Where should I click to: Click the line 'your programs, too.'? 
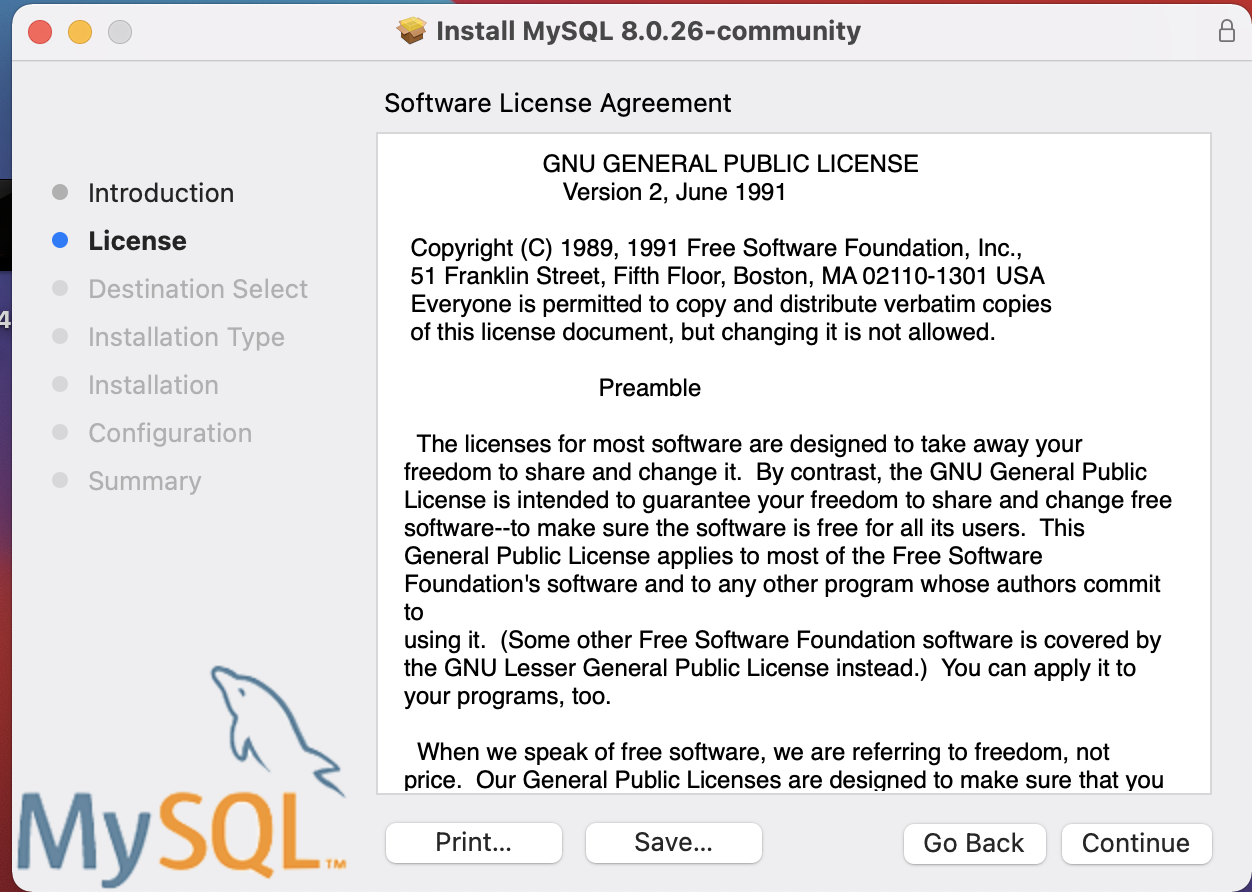pos(507,696)
